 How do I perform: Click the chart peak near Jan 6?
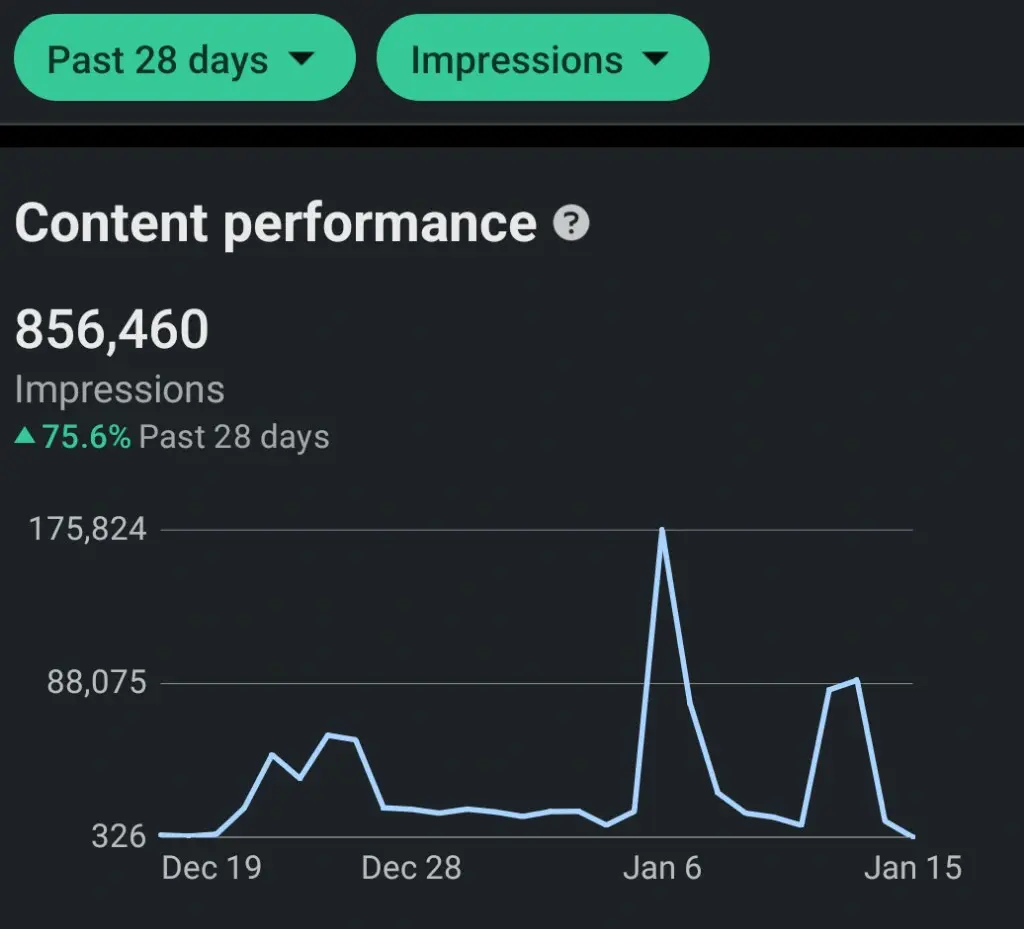(x=663, y=530)
